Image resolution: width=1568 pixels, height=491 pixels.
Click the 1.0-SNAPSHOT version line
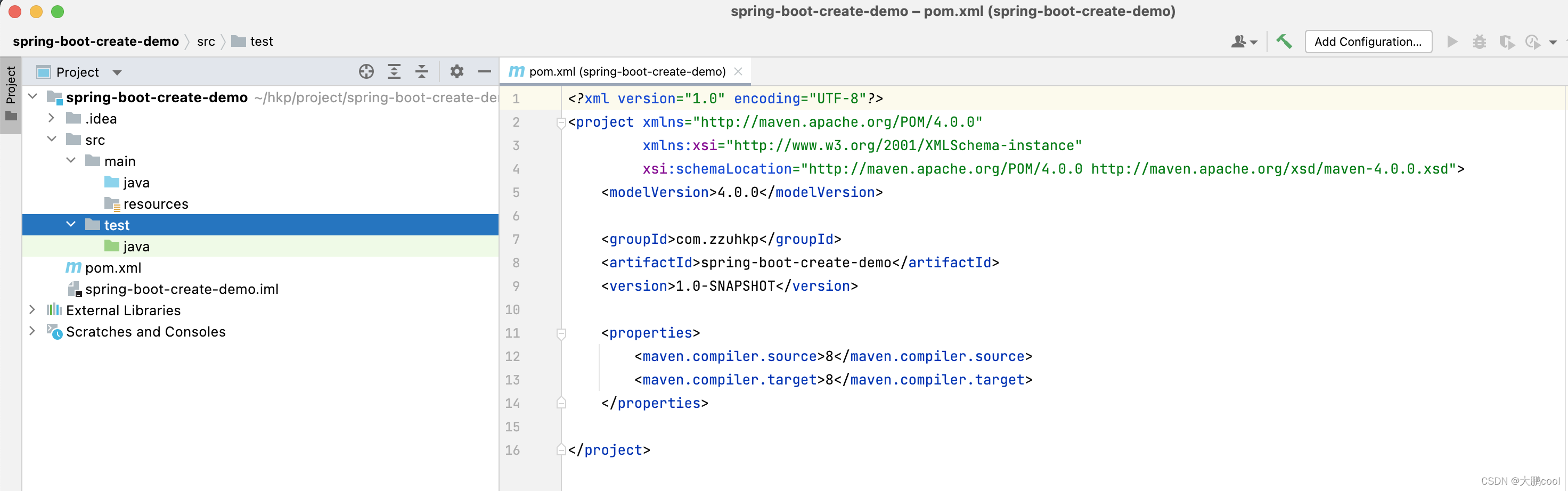729,286
